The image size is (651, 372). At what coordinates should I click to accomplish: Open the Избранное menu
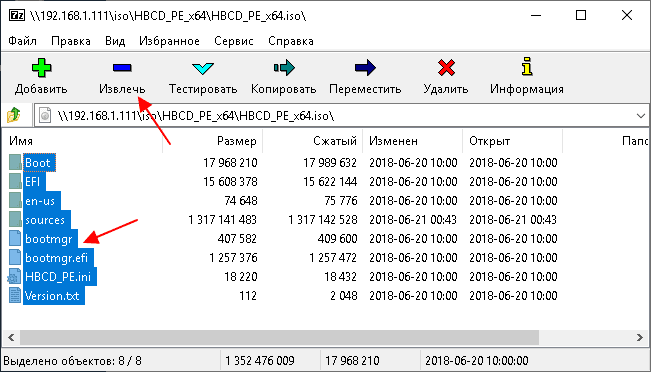tap(169, 41)
